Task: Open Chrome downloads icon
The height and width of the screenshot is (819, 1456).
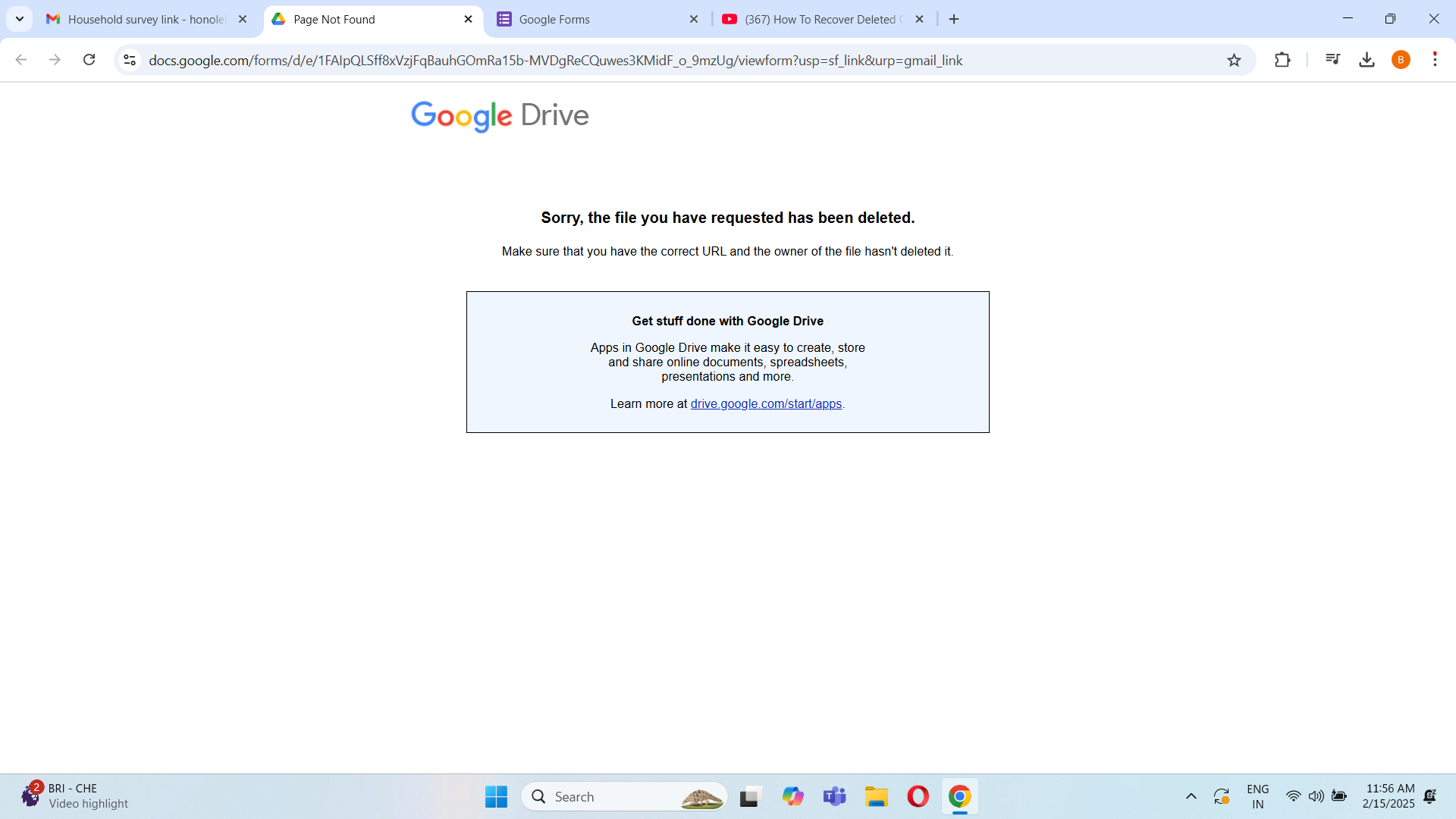Action: tap(1367, 60)
